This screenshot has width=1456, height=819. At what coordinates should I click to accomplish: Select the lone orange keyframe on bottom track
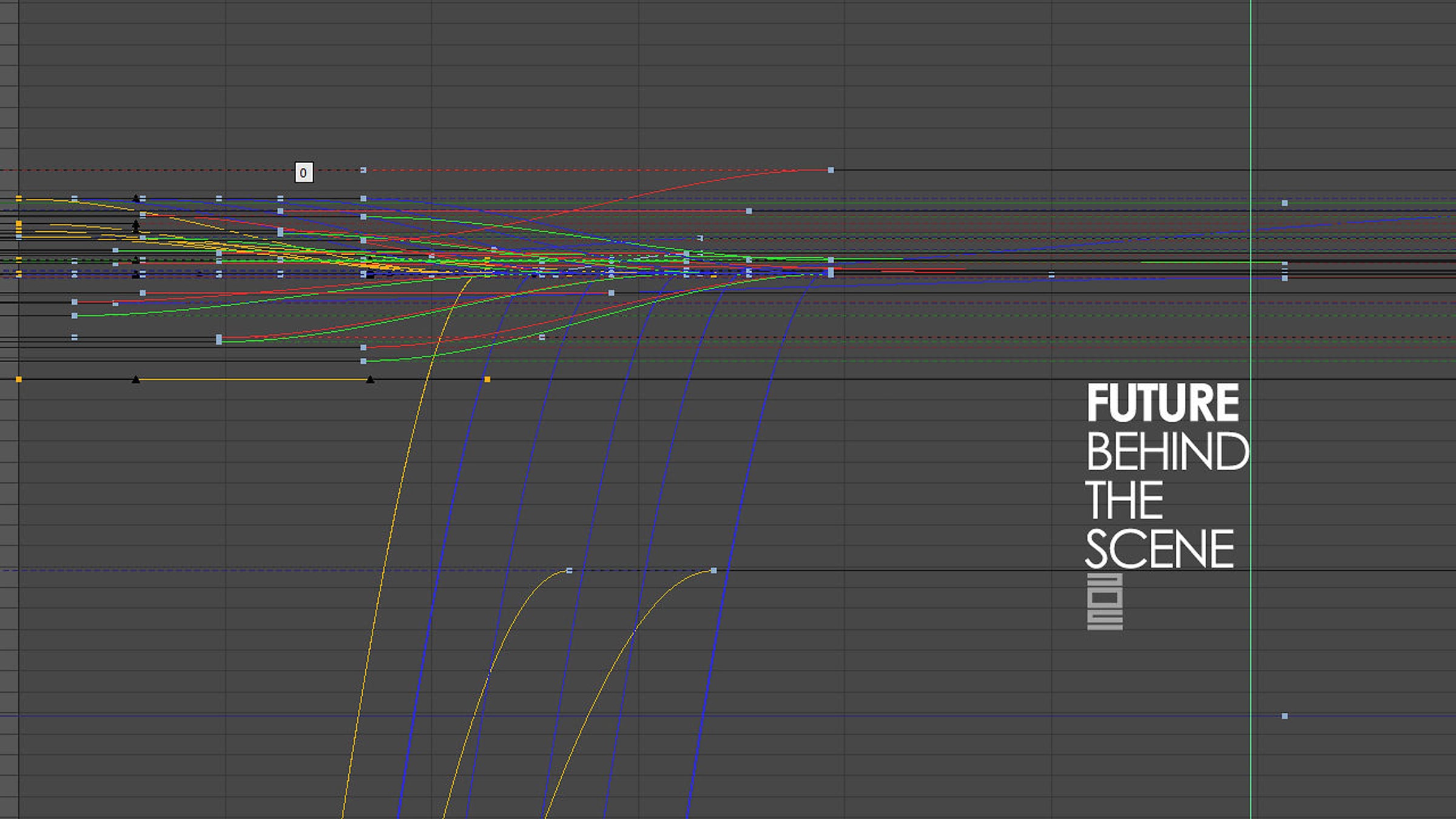(x=487, y=380)
